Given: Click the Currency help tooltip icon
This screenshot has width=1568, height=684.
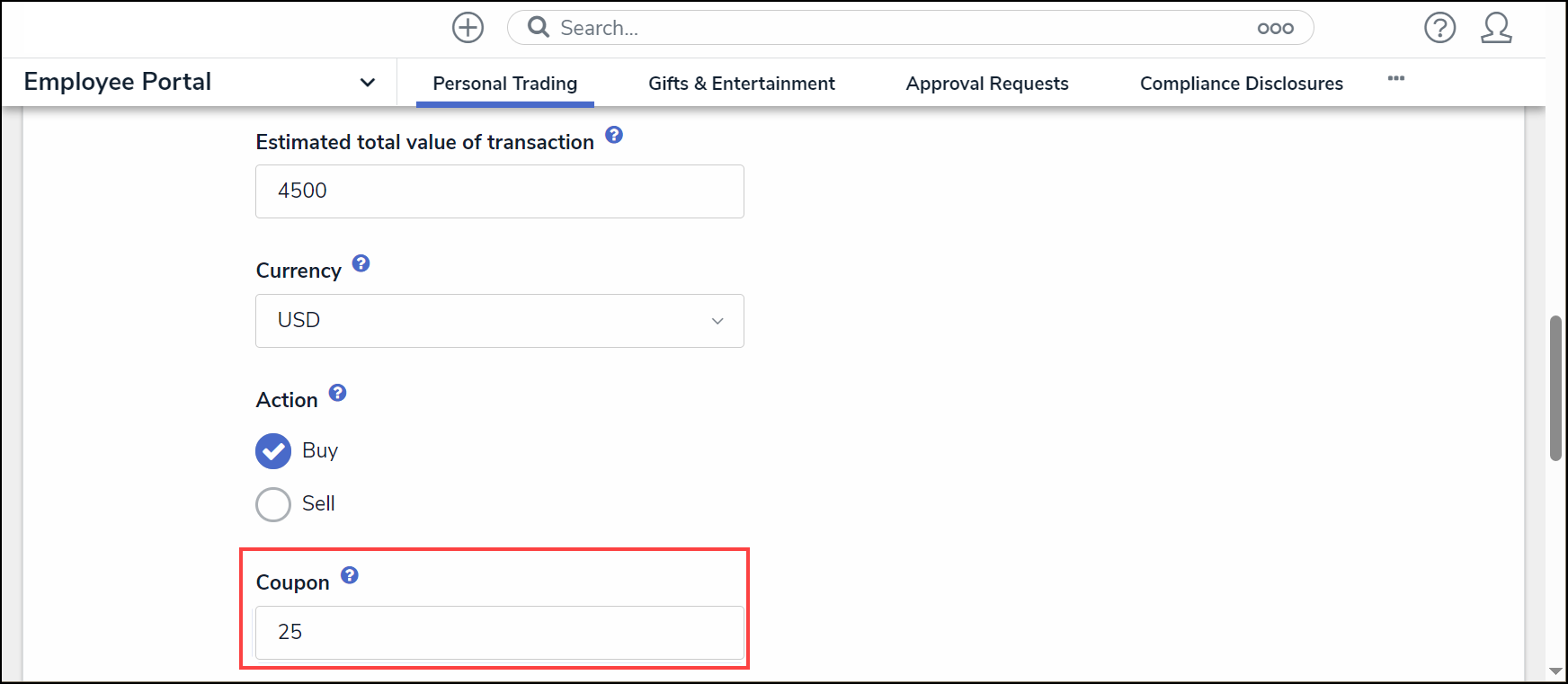Looking at the screenshot, I should 361,263.
